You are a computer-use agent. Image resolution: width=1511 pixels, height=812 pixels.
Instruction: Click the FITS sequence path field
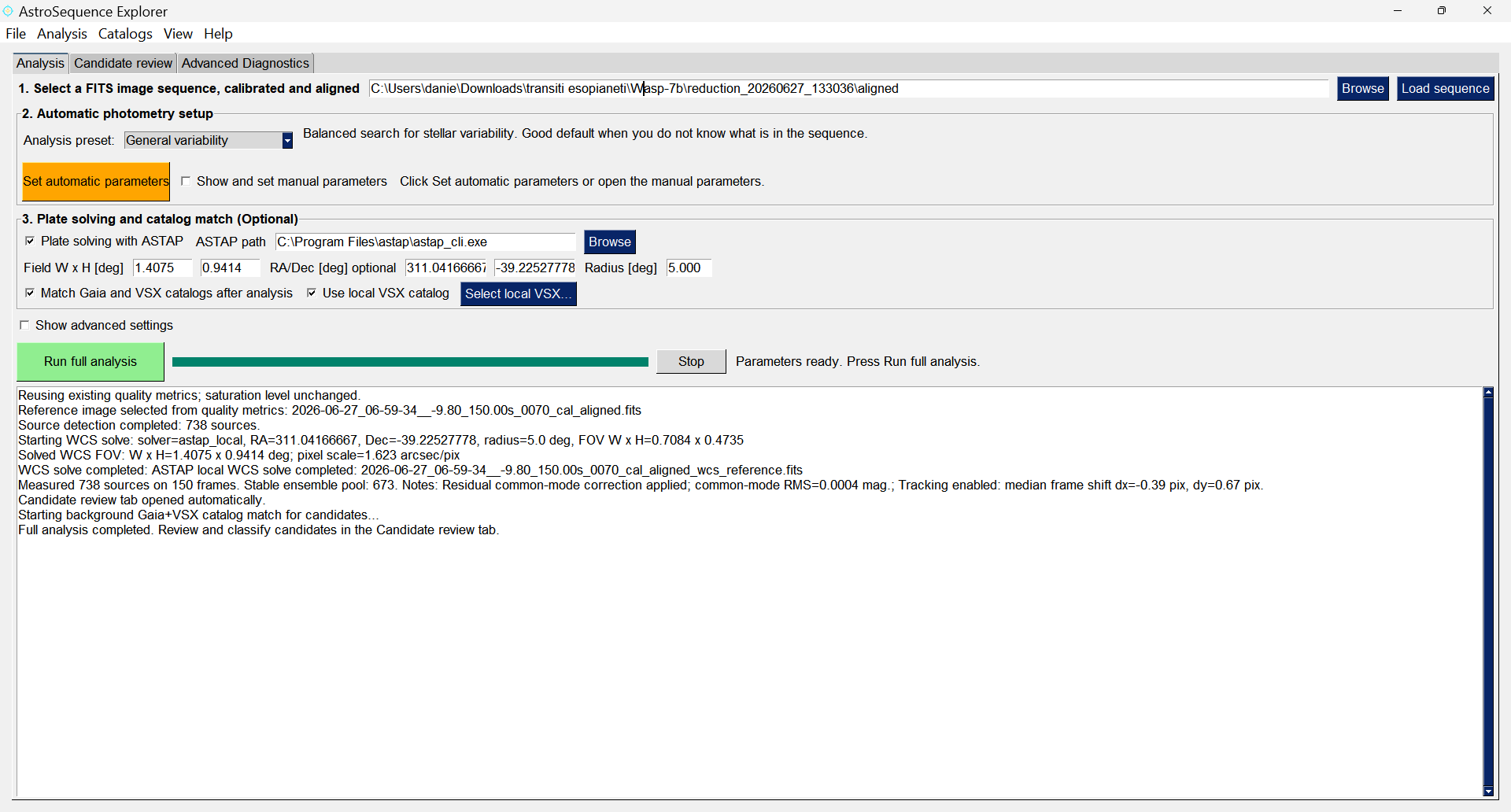848,88
